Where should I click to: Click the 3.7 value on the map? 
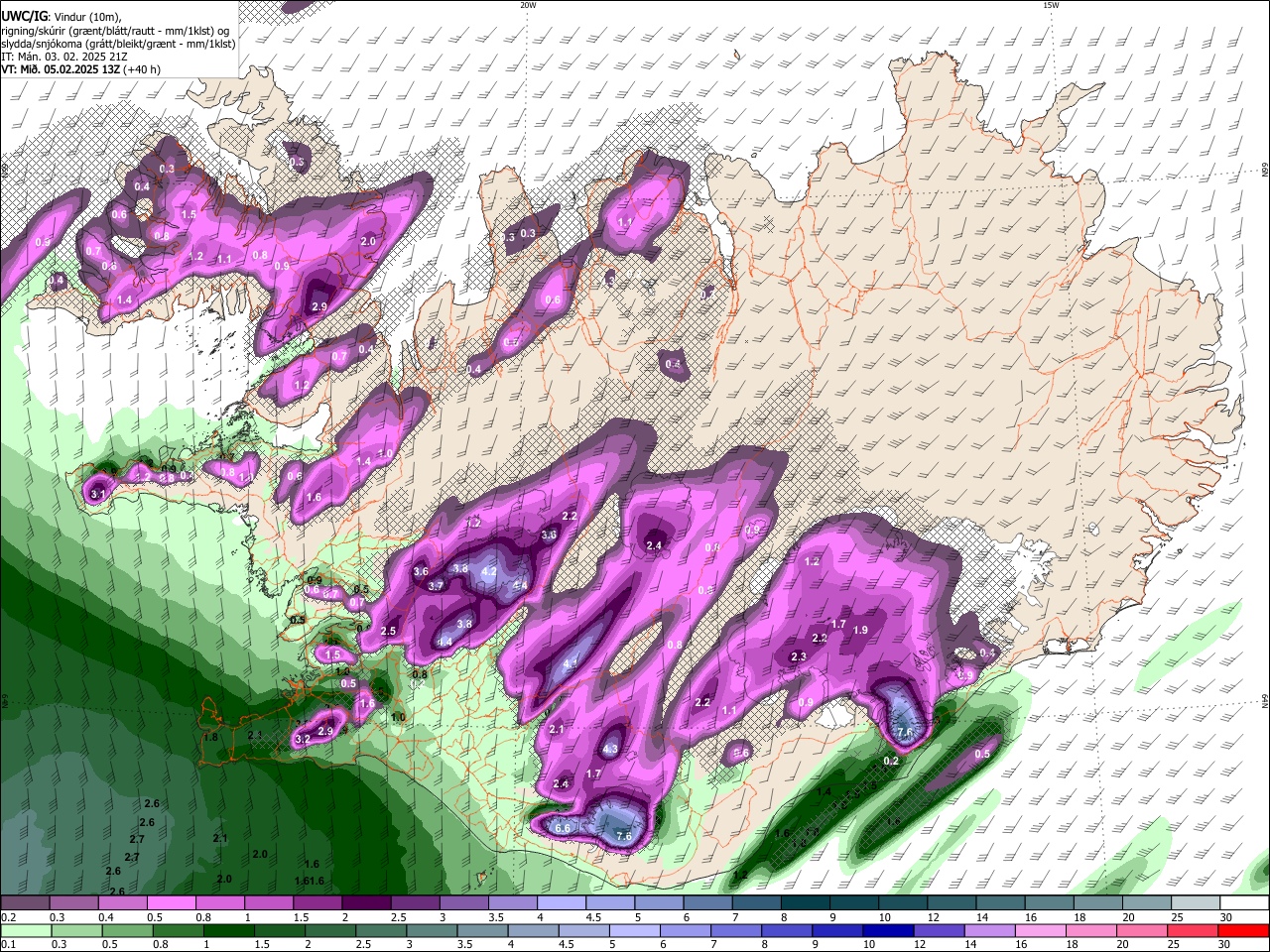(436, 586)
